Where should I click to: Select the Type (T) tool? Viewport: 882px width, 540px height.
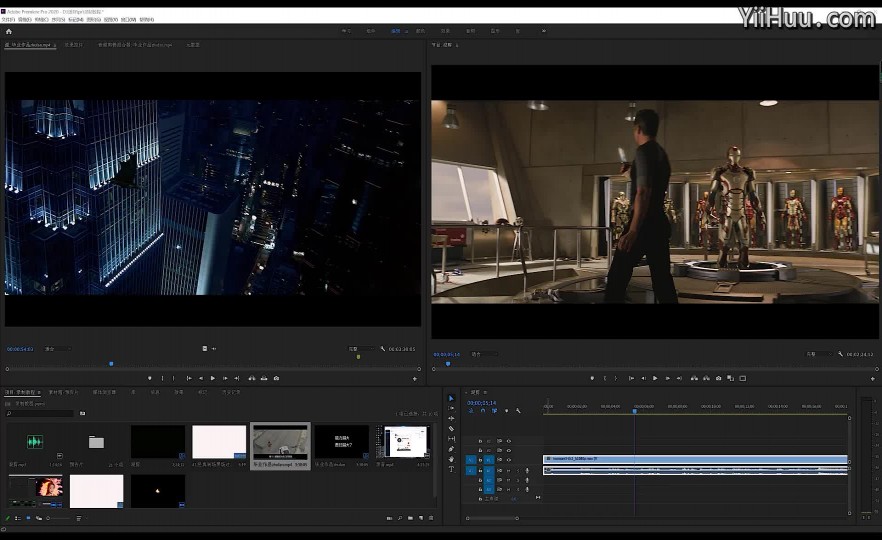click(x=451, y=469)
